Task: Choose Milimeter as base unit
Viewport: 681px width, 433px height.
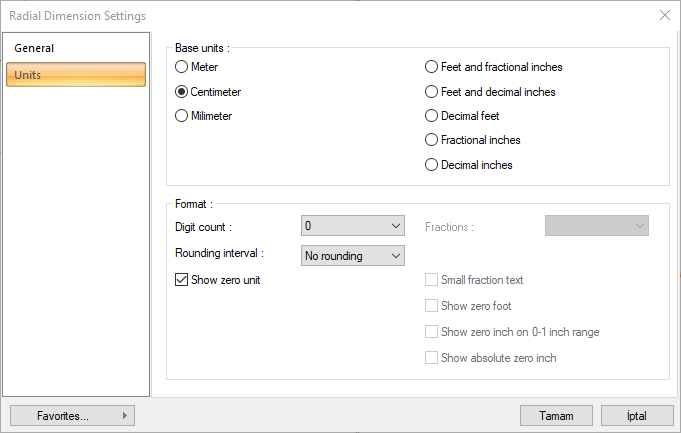Action: [181, 116]
